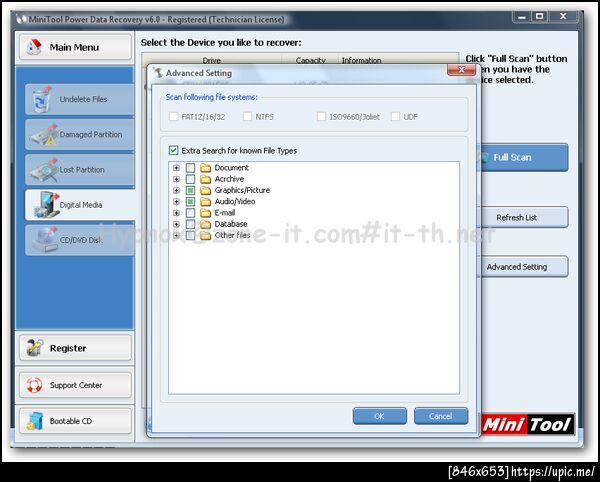
Task: Click the Other files folder icon
Action: (x=206, y=235)
